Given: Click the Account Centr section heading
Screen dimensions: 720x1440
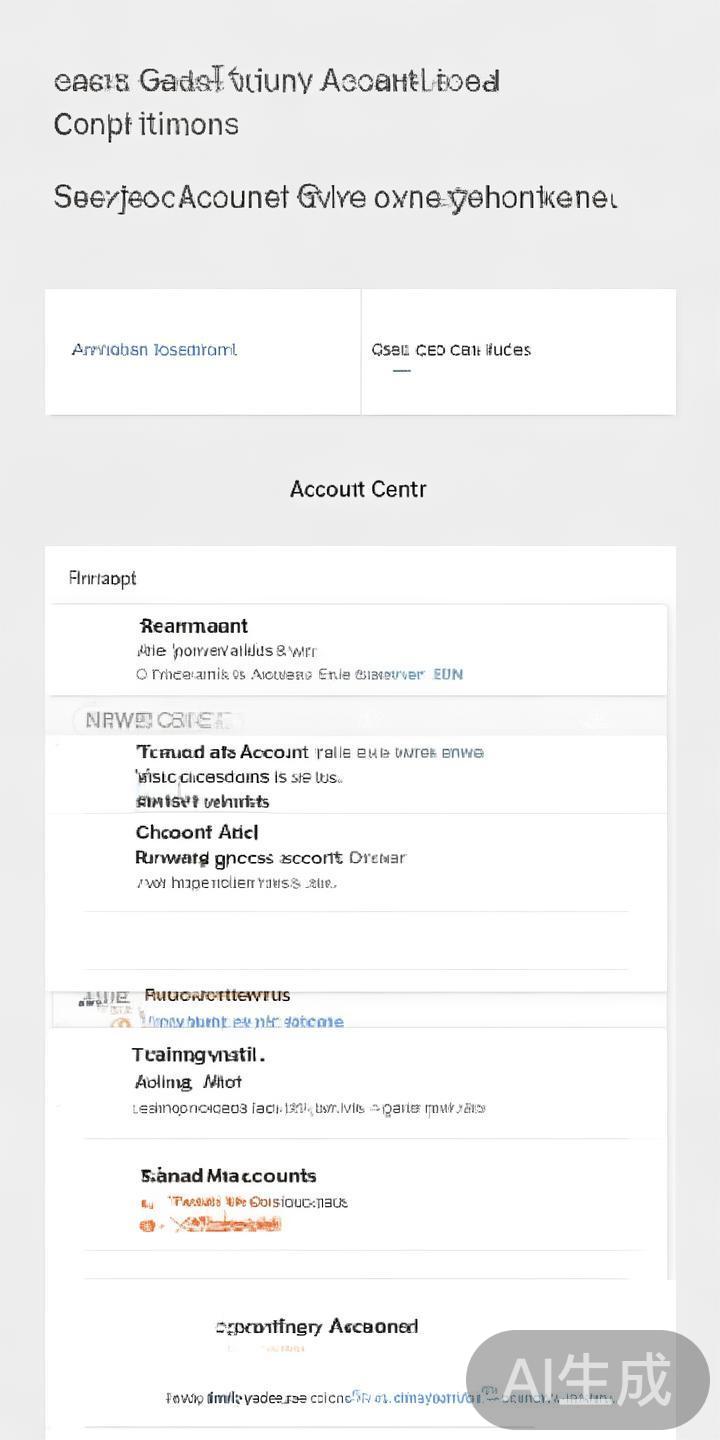Looking at the screenshot, I should coord(358,490).
